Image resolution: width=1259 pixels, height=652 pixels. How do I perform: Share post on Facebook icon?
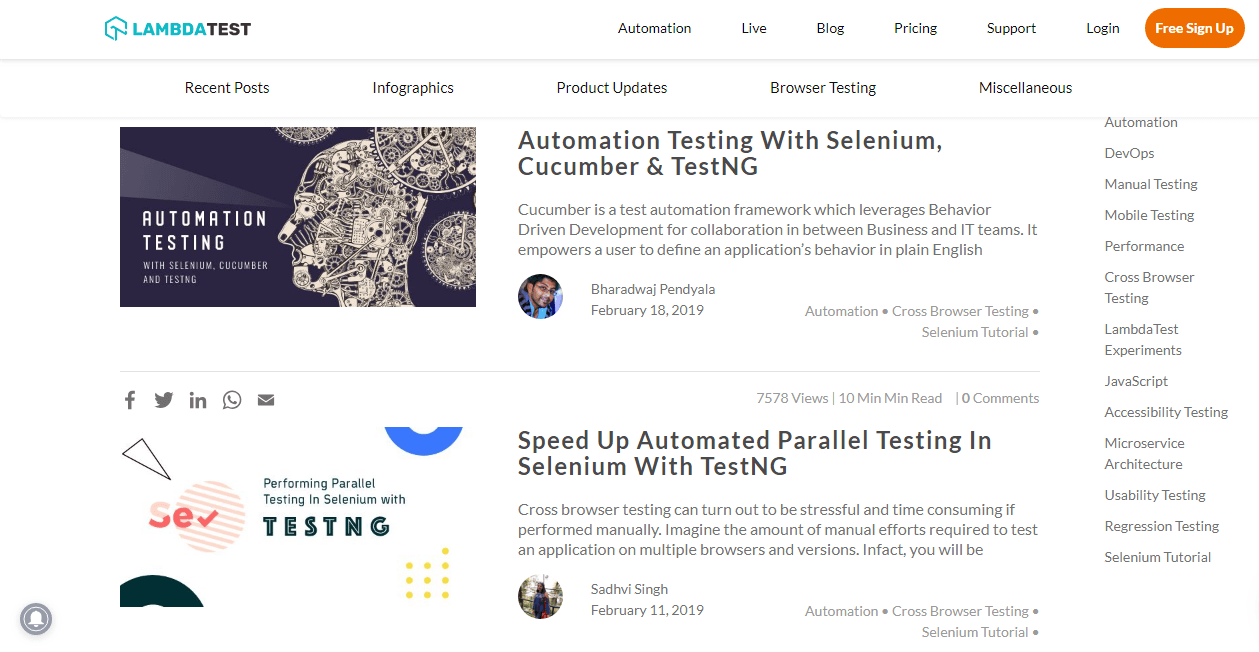click(130, 400)
